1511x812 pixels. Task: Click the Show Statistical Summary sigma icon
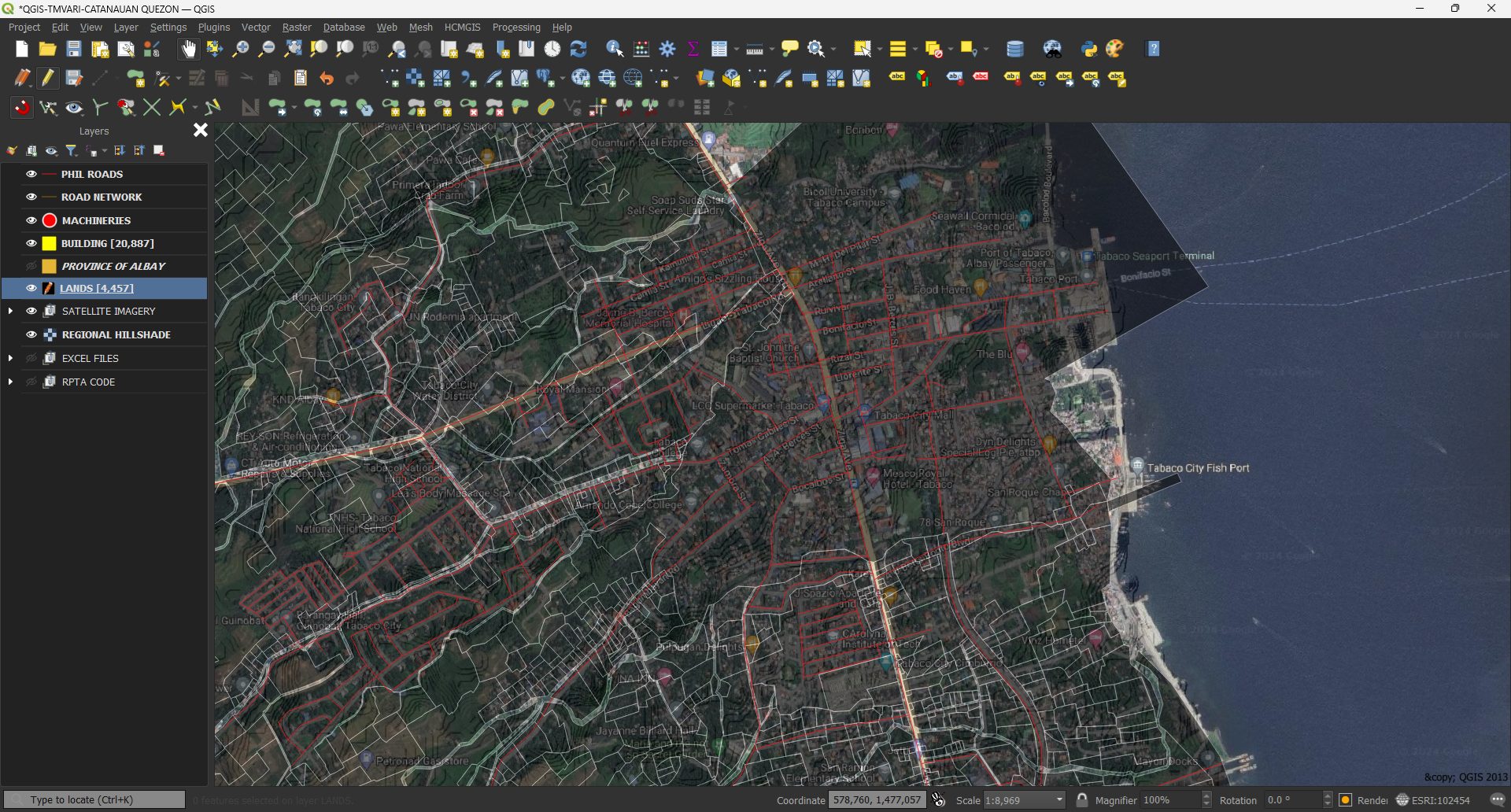692,49
